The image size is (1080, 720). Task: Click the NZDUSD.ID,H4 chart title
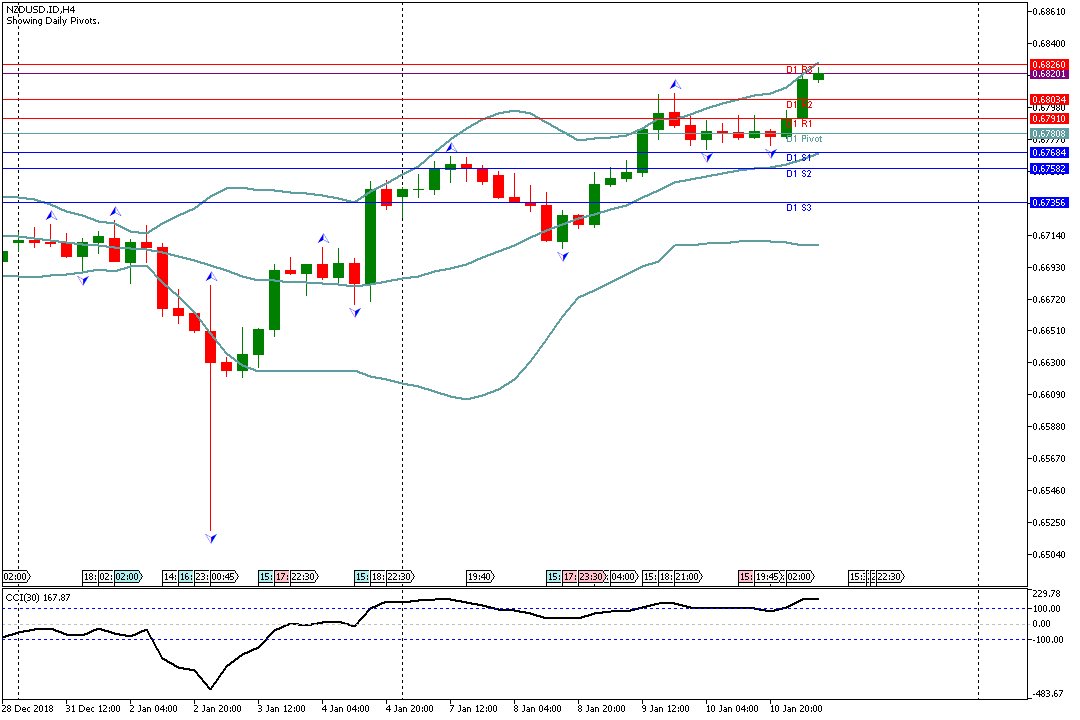41,10
